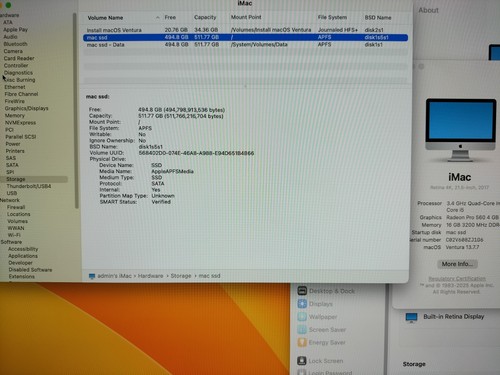Sort volumes by Capacity column
The height and width of the screenshot is (375, 500).
pos(205,17)
